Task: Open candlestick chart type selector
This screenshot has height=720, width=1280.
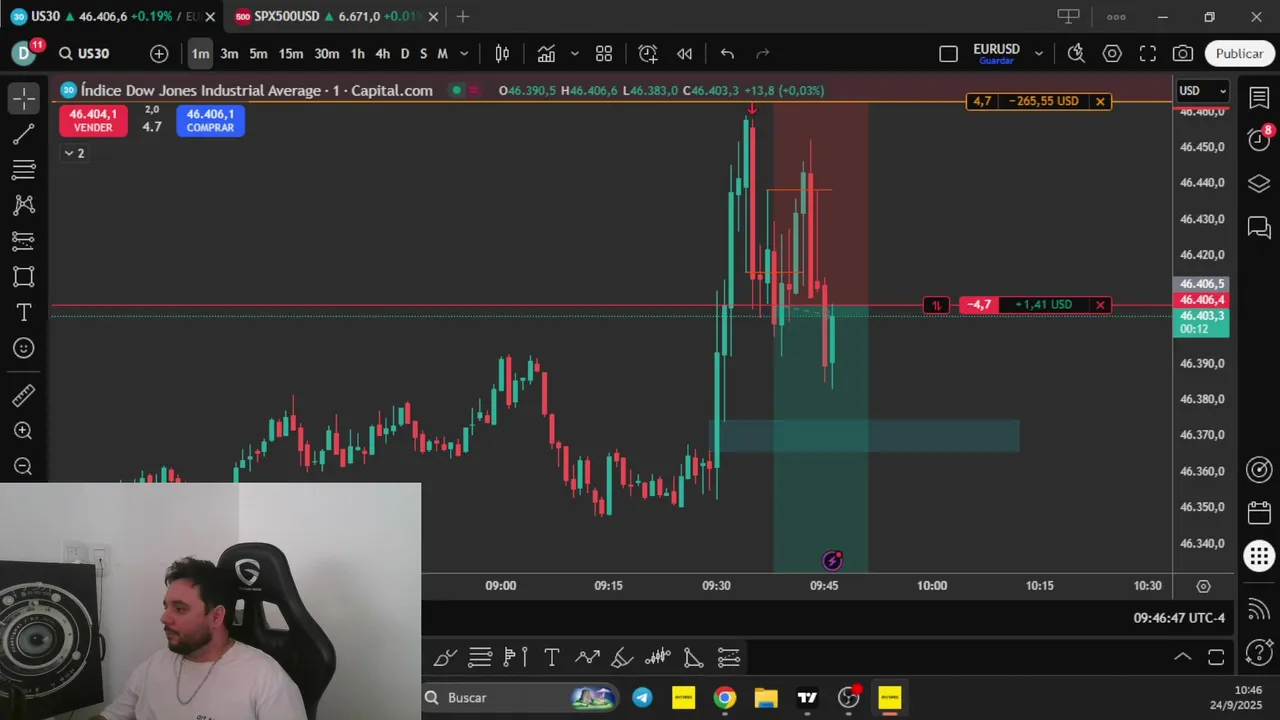Action: pos(503,54)
